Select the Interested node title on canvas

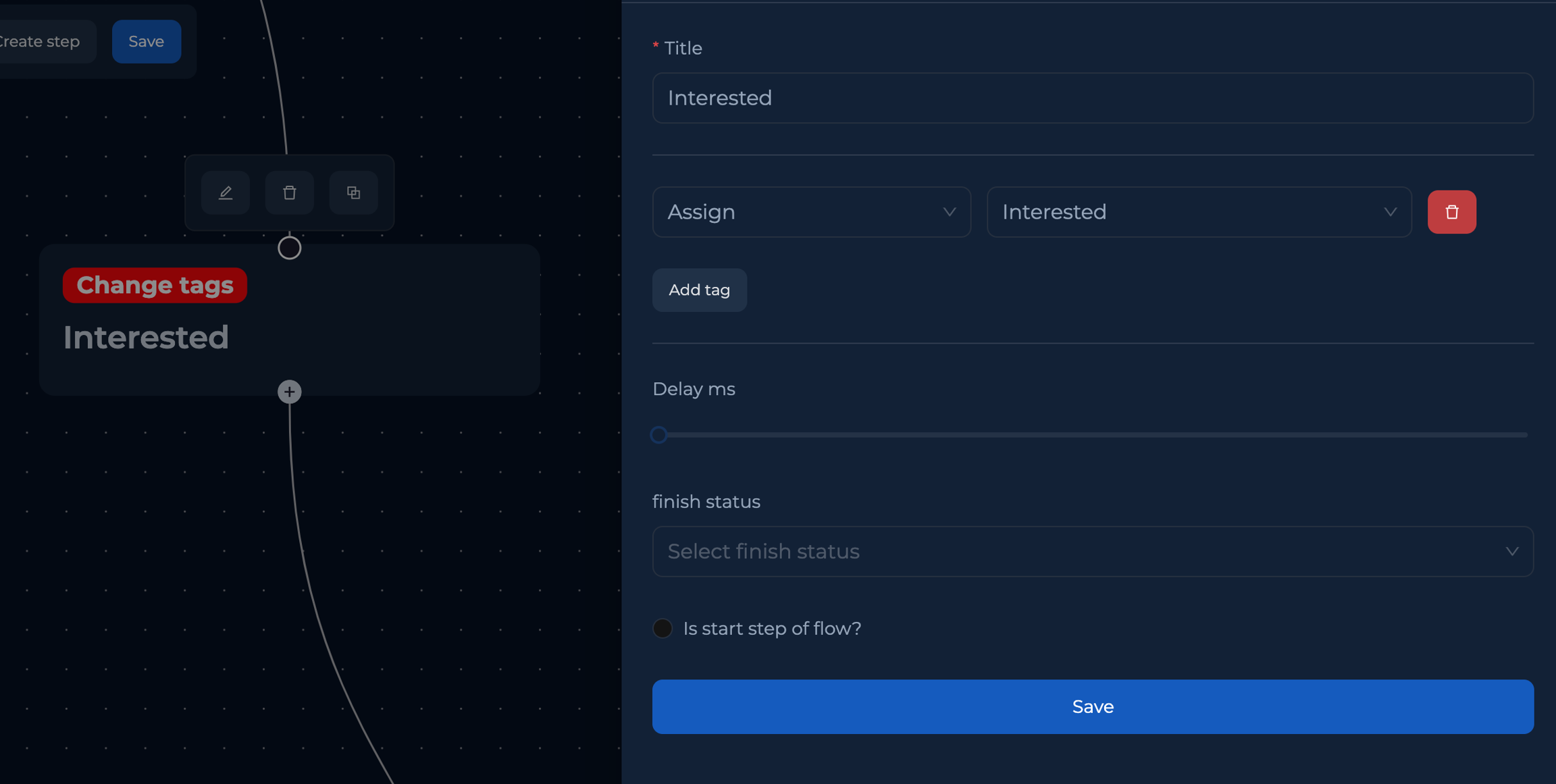(x=146, y=337)
